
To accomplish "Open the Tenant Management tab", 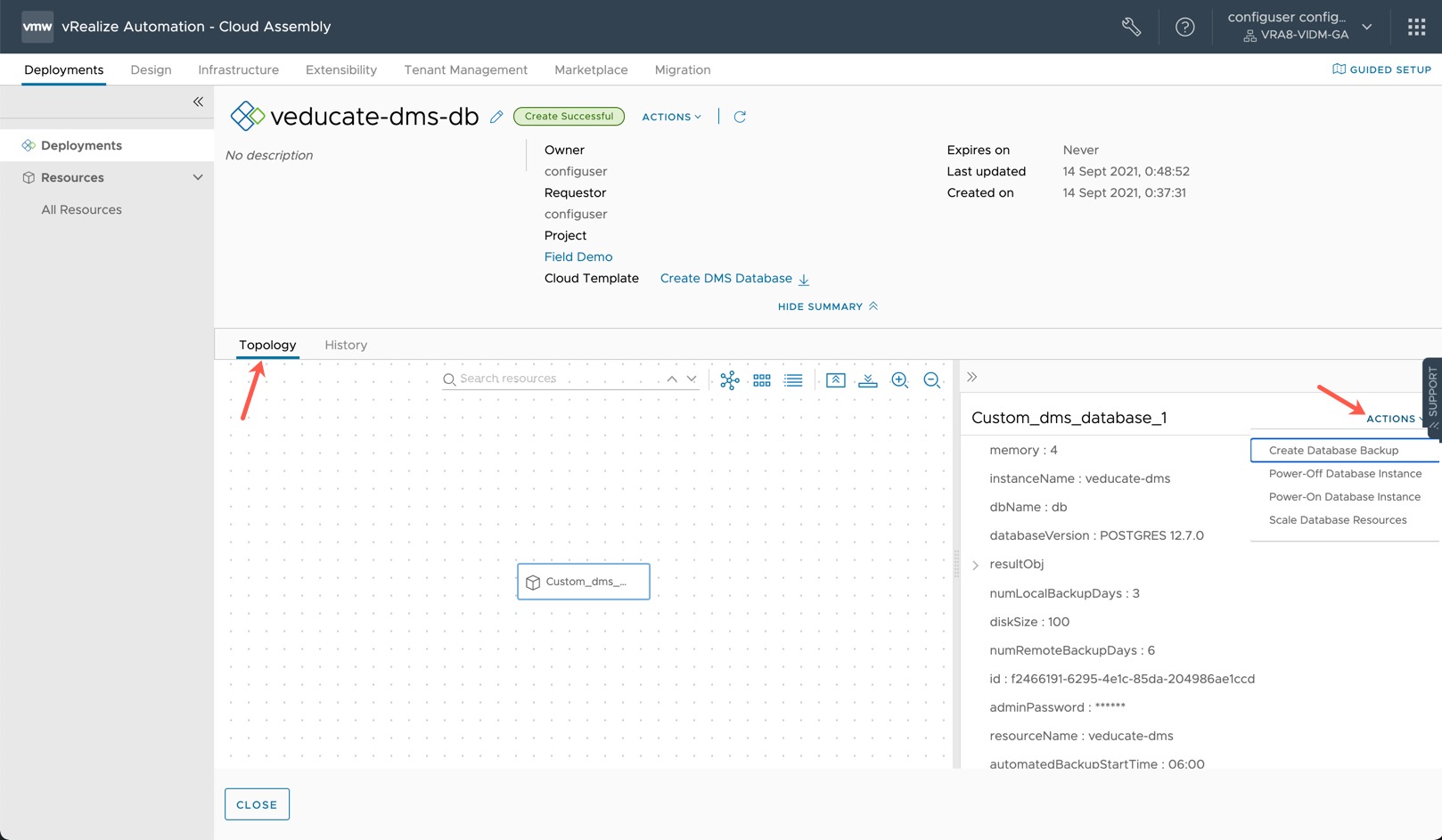I will [x=466, y=69].
